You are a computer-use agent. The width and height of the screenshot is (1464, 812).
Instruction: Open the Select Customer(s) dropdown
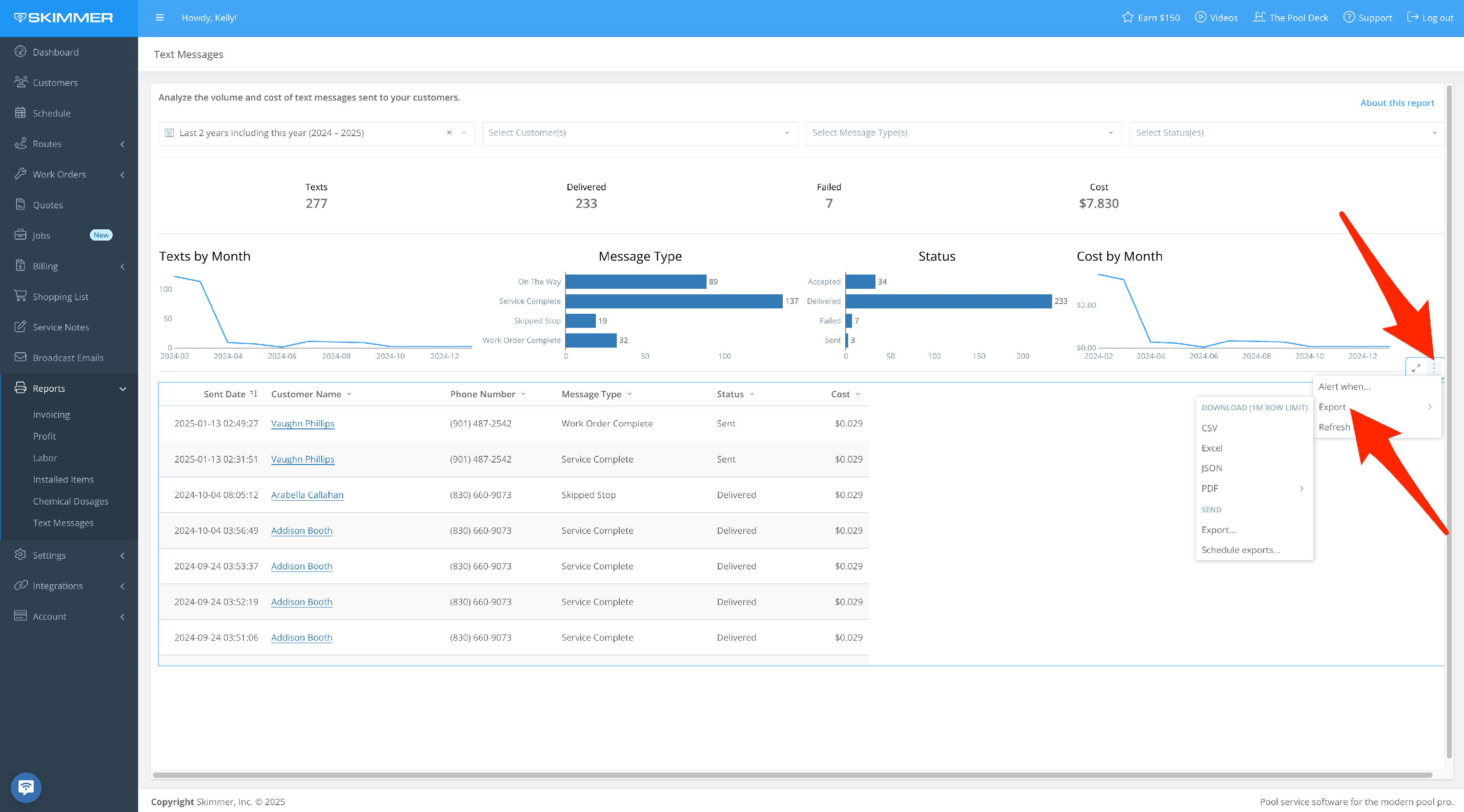click(639, 132)
